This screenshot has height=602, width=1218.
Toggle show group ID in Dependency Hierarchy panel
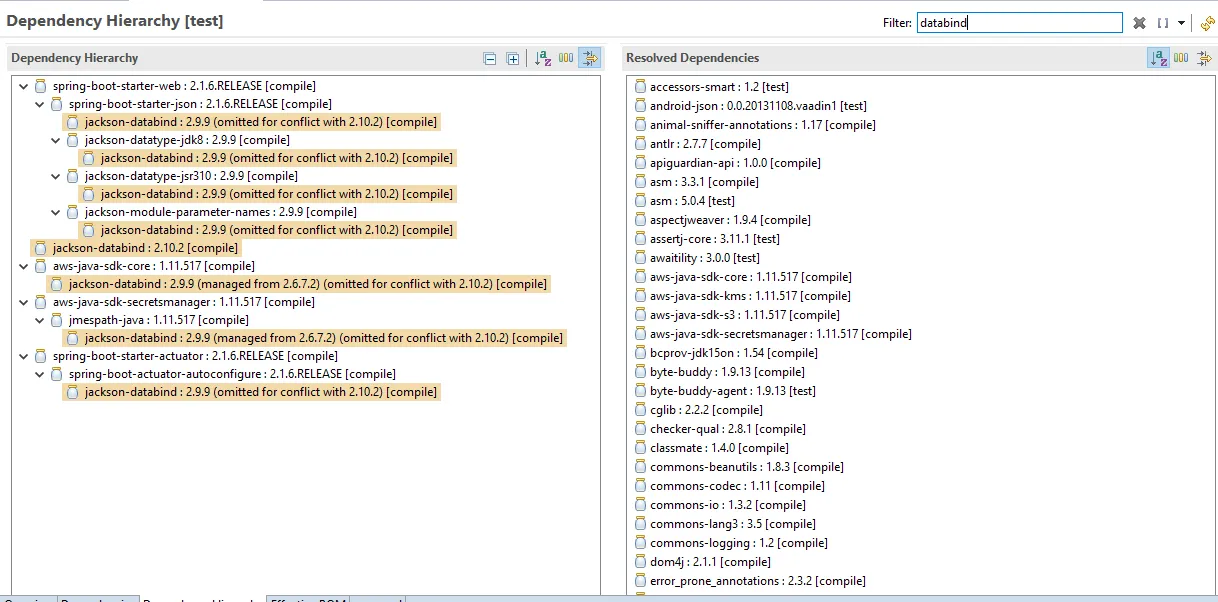tap(566, 58)
